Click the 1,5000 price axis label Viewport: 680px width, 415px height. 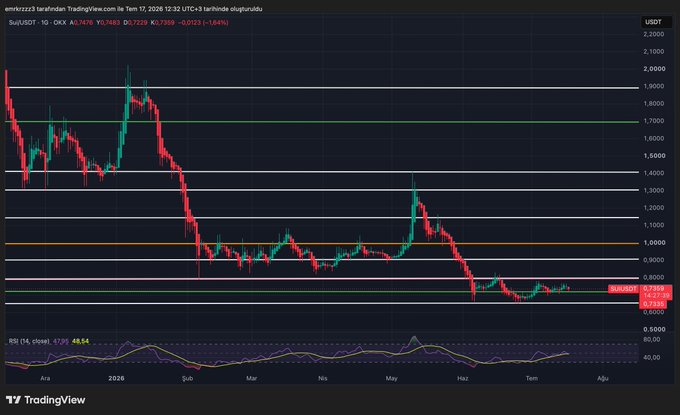click(654, 156)
